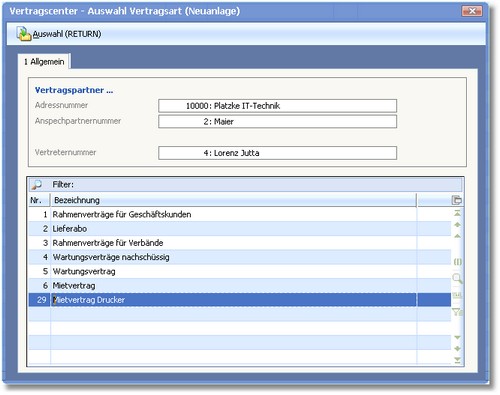Jump to first record with top arrow icon
Image resolution: width=500 pixels, height=395 pixels.
pyautogui.click(x=457, y=213)
